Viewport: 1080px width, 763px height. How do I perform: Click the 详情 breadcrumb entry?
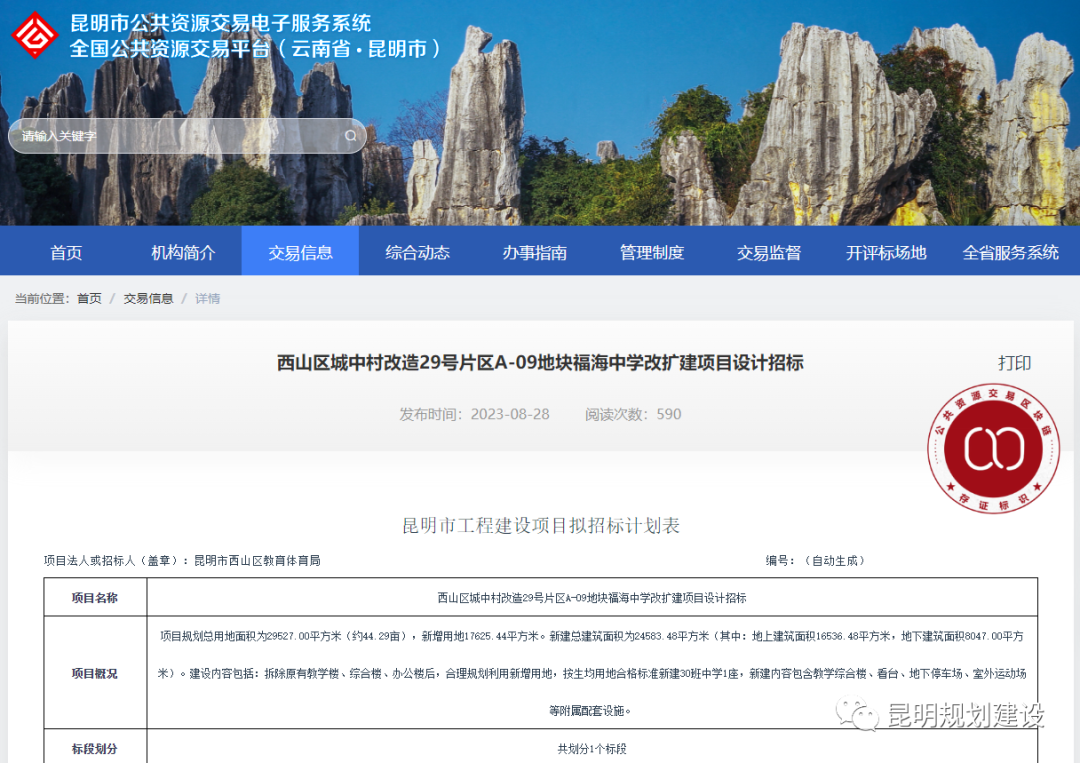(x=207, y=297)
